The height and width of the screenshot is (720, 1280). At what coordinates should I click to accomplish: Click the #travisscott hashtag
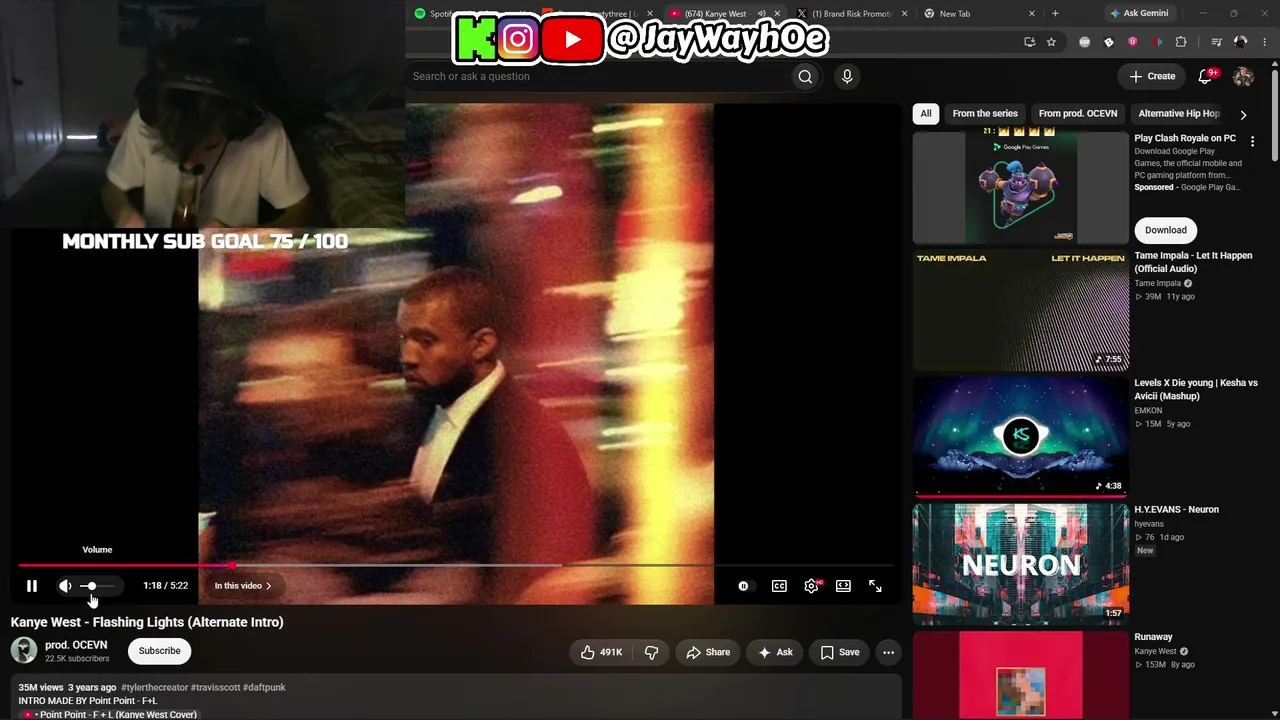[214, 687]
